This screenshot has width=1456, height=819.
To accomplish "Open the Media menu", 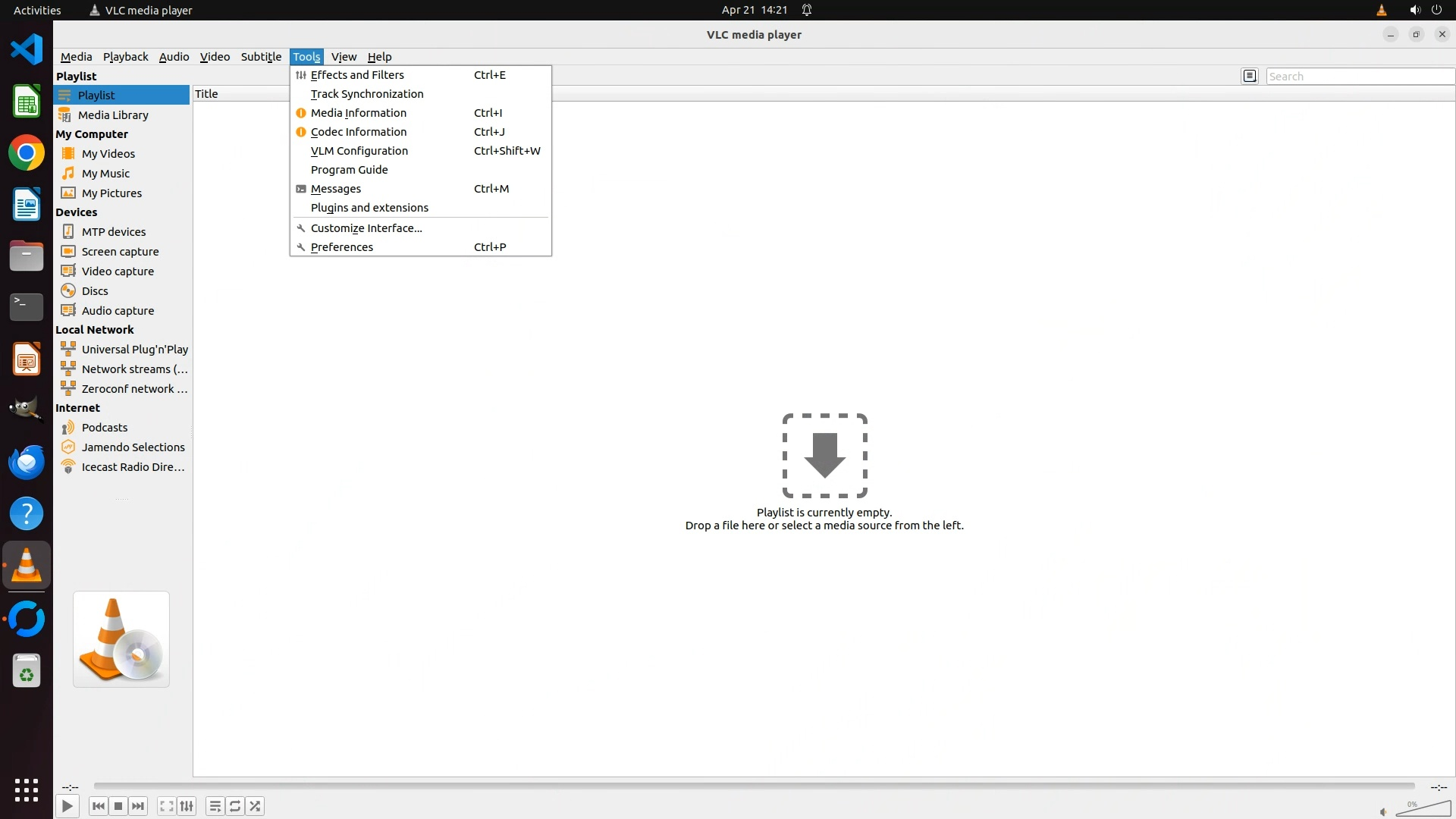I will click(76, 57).
